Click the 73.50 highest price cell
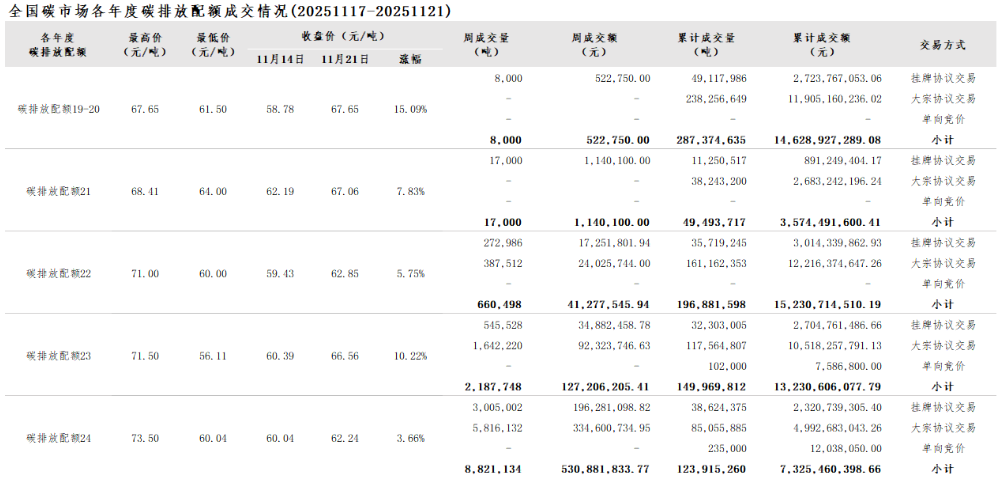The height and width of the screenshot is (496, 1003). pyautogui.click(x=146, y=437)
